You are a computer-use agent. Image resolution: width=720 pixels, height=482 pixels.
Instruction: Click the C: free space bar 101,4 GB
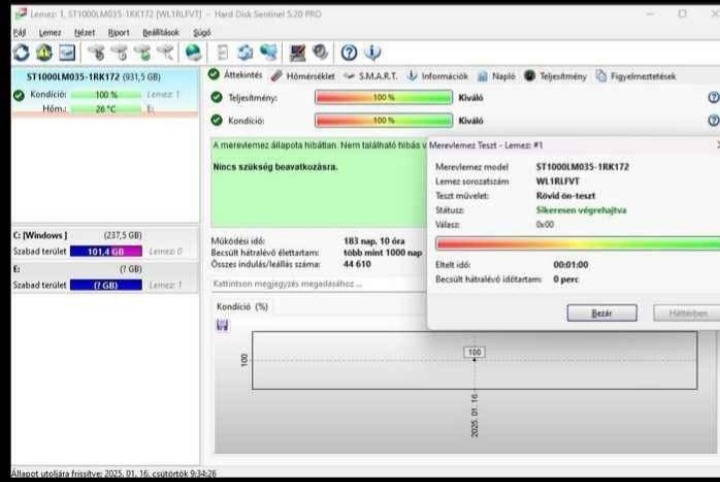pos(106,252)
